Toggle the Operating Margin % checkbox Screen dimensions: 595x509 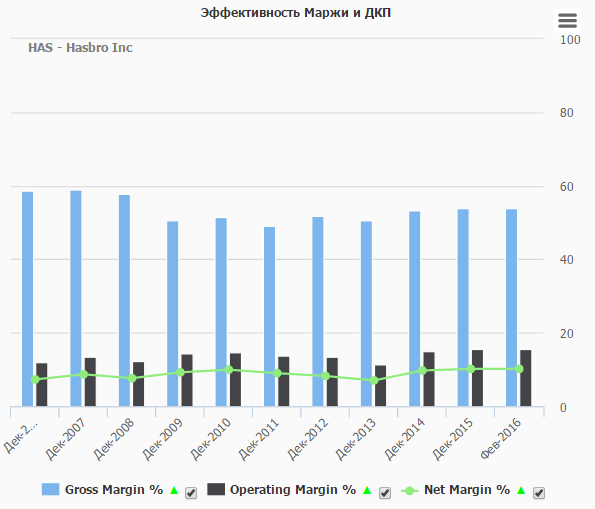pyautogui.click(x=385, y=493)
